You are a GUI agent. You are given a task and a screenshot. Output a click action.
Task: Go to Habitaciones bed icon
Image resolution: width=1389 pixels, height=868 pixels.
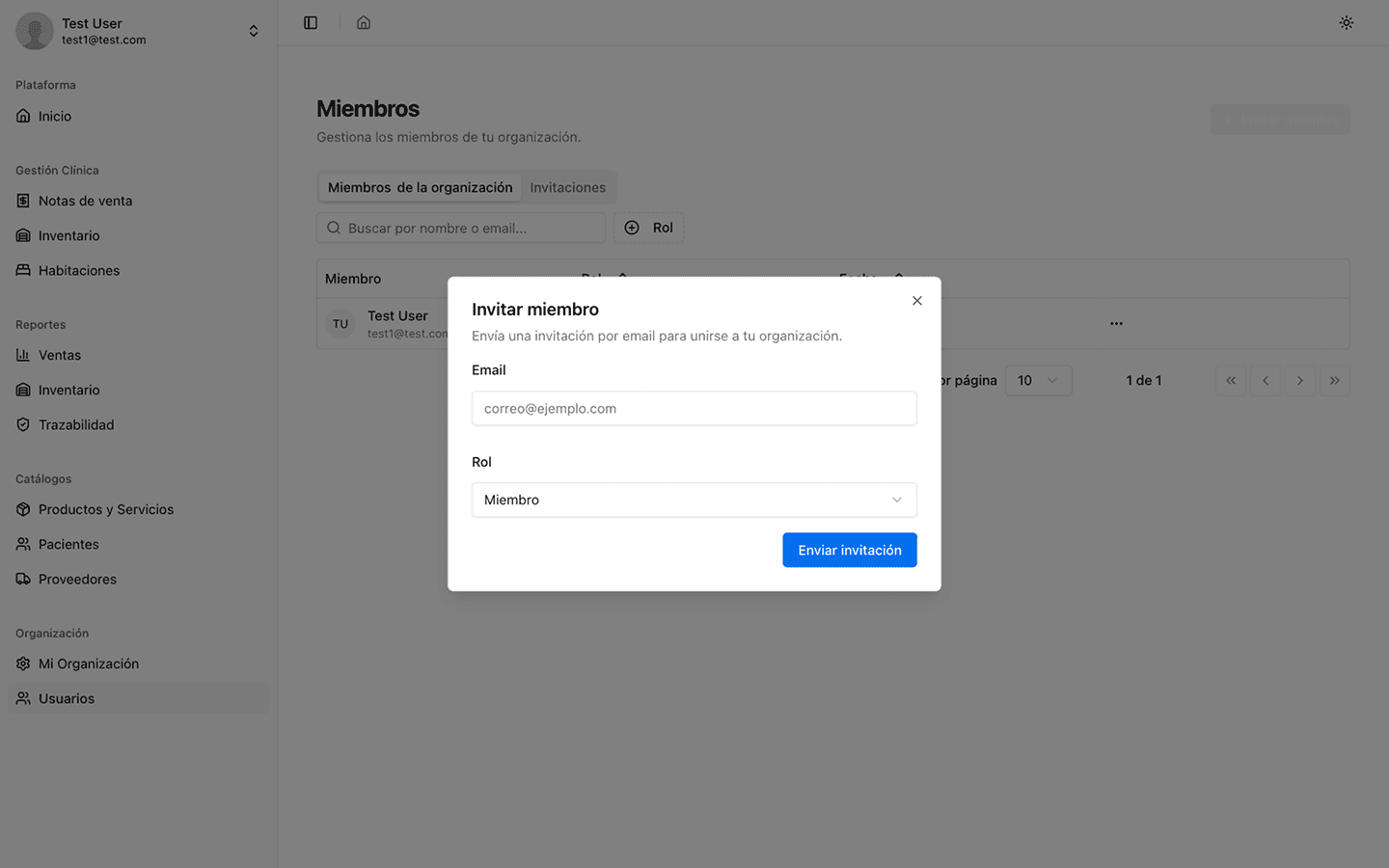point(23,270)
